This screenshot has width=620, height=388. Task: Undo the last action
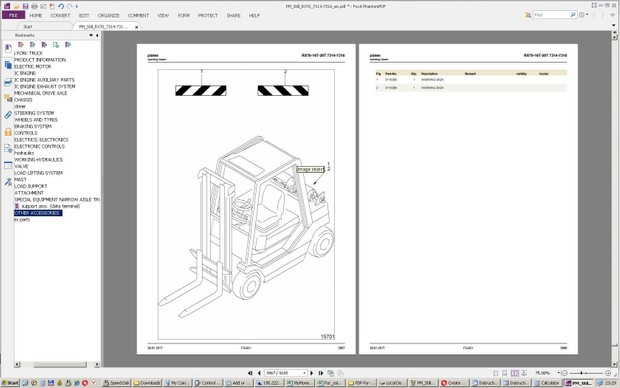coord(61,6)
